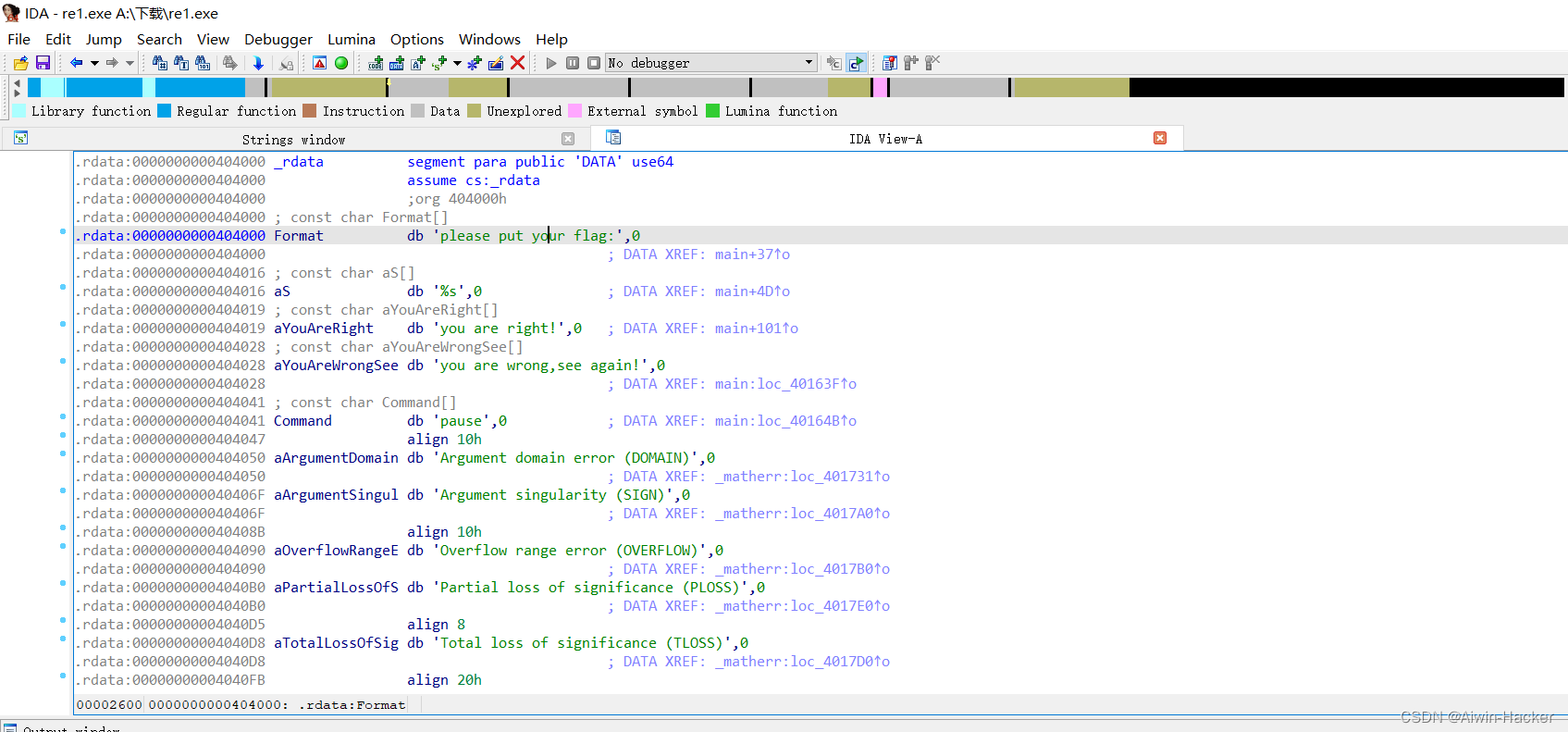Image resolution: width=1568 pixels, height=732 pixels.
Task: Follow the main+4D cross reference
Action: pyautogui.click(x=752, y=292)
